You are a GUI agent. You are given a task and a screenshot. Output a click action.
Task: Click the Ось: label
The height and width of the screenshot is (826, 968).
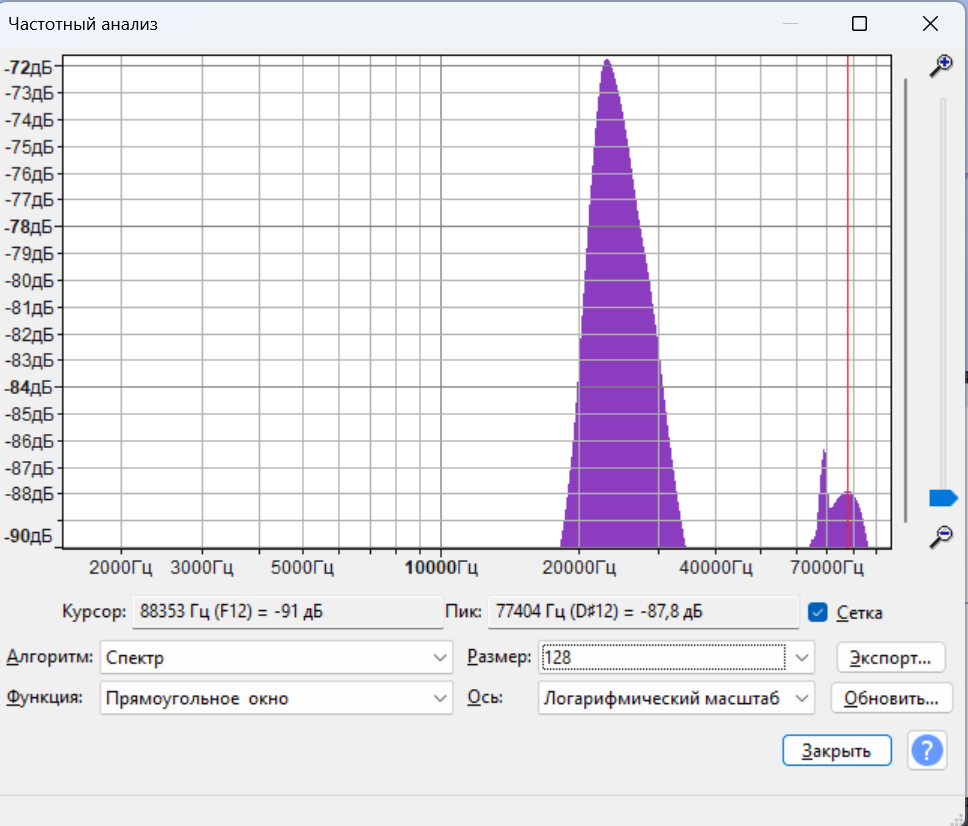point(485,698)
